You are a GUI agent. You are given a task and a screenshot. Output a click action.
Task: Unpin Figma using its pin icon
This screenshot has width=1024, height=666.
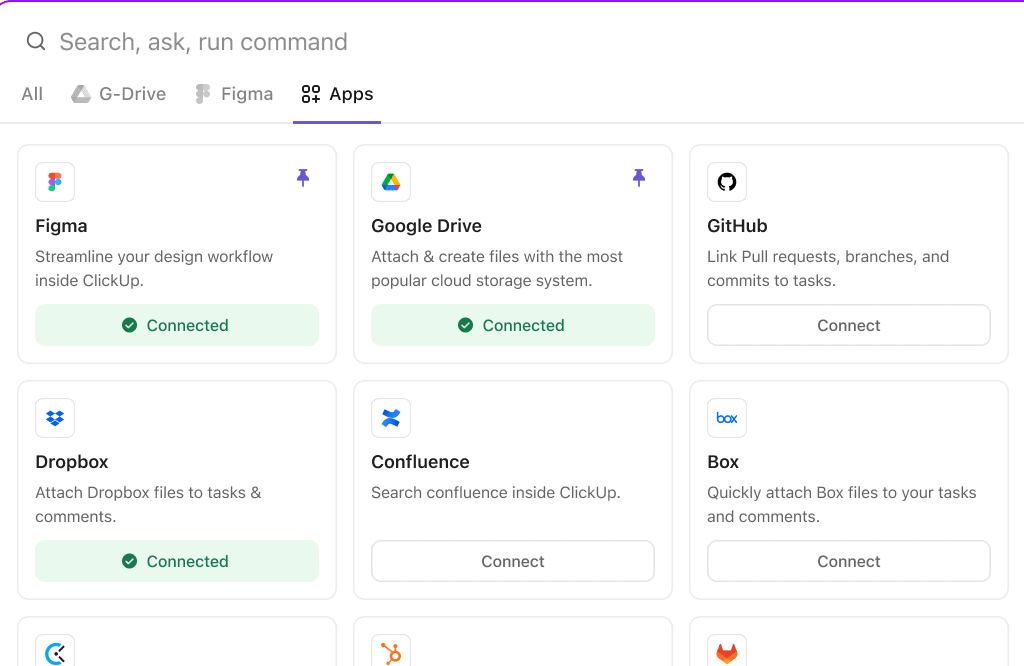(x=303, y=178)
